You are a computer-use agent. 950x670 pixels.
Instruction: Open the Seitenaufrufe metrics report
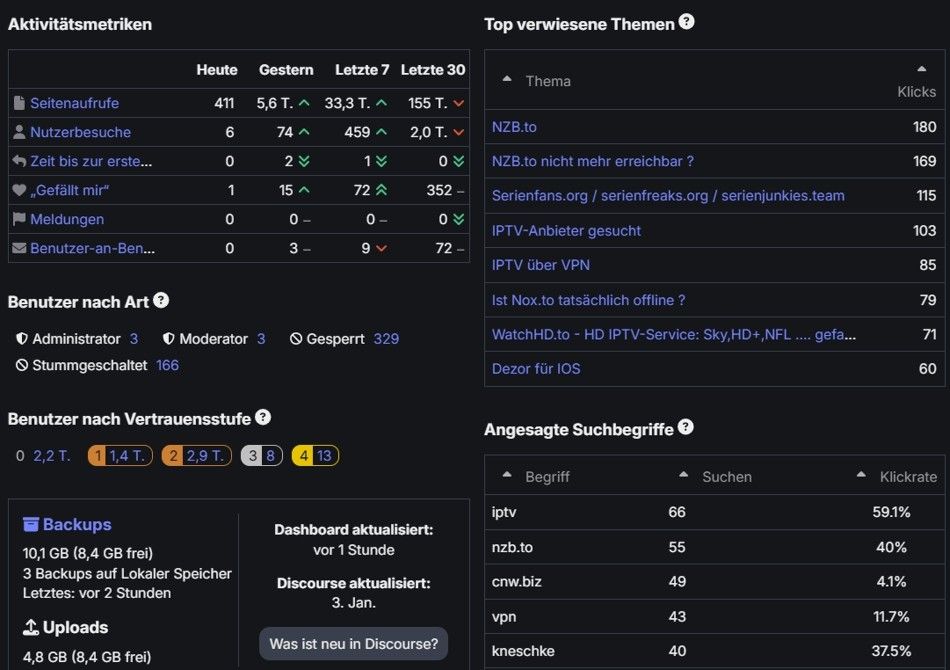click(x=74, y=103)
